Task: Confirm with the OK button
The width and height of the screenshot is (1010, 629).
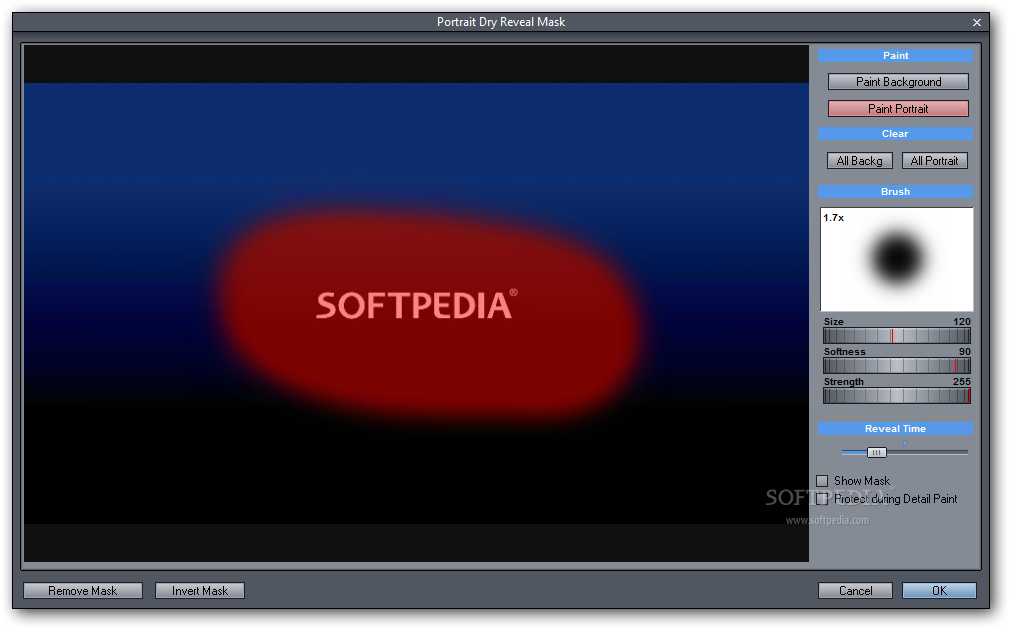Action: (x=939, y=590)
